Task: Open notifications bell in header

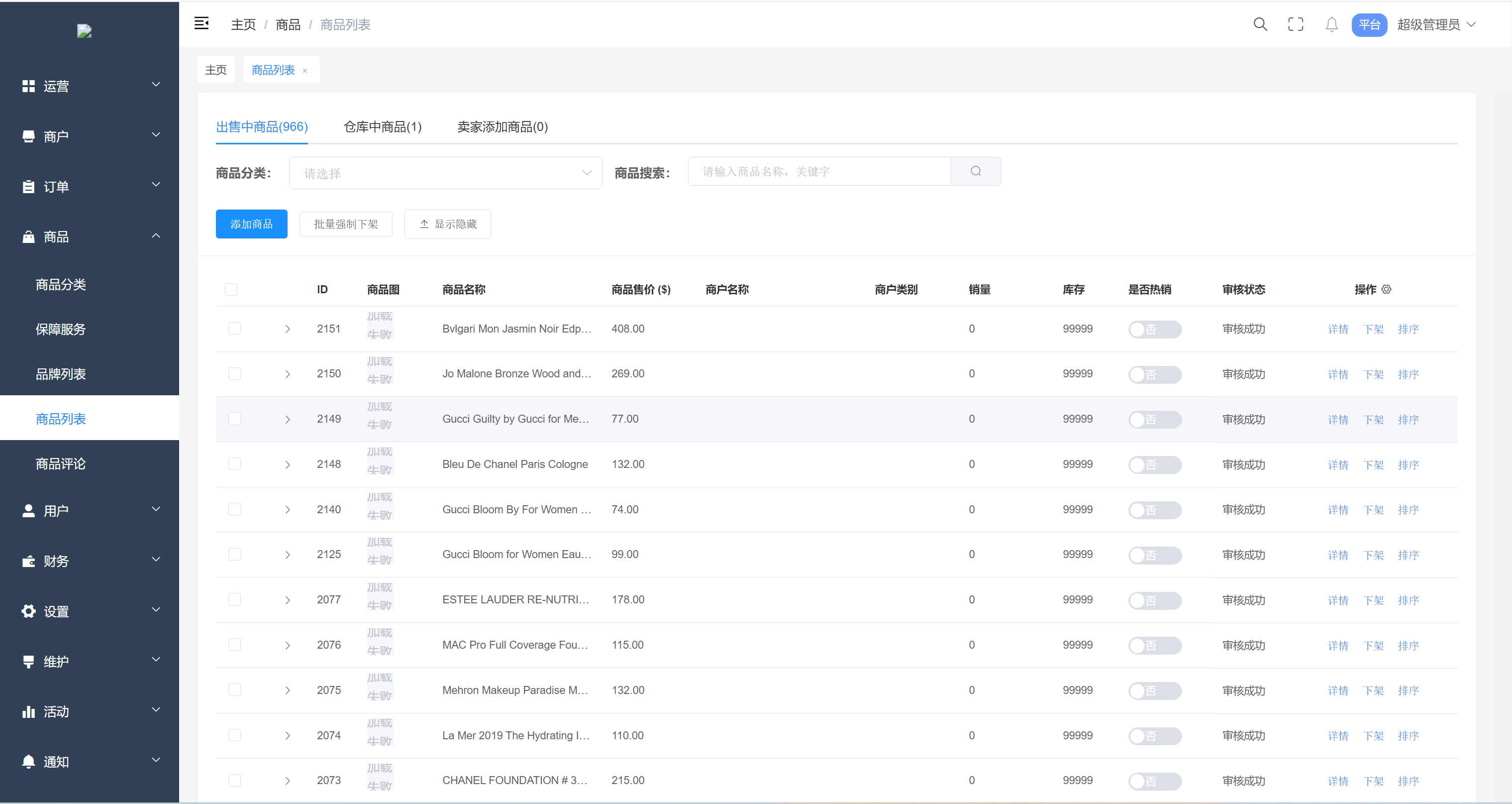Action: tap(1332, 24)
